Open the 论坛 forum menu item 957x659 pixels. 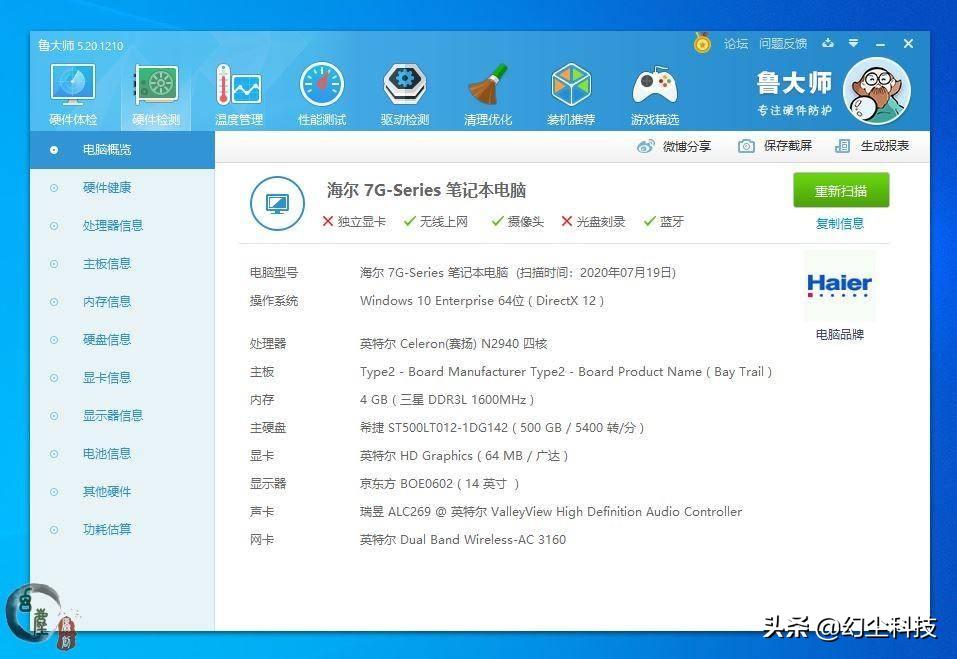(x=735, y=43)
